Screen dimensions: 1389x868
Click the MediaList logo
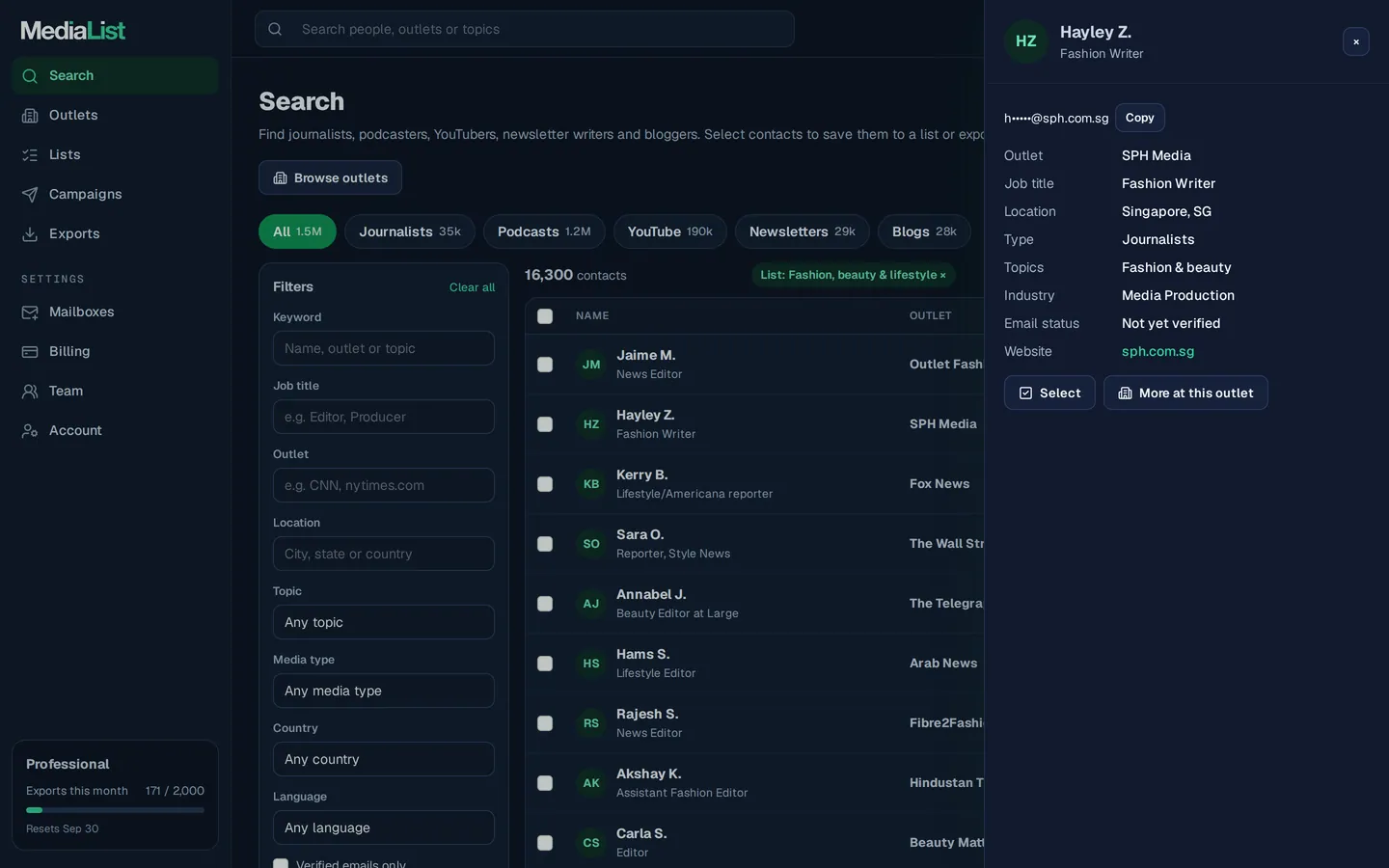pos(73,31)
